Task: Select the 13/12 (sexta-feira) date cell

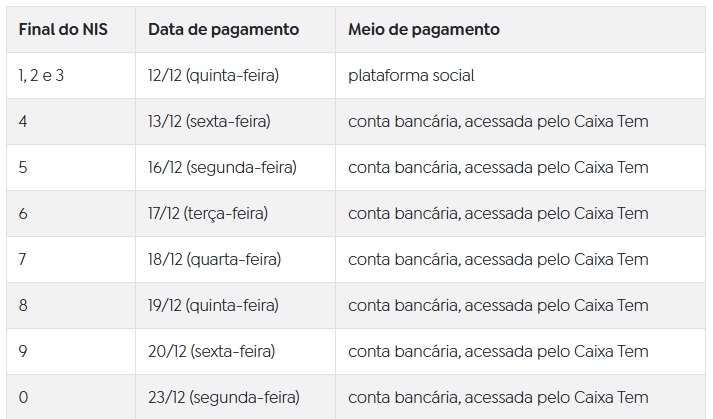Action: pos(209,122)
